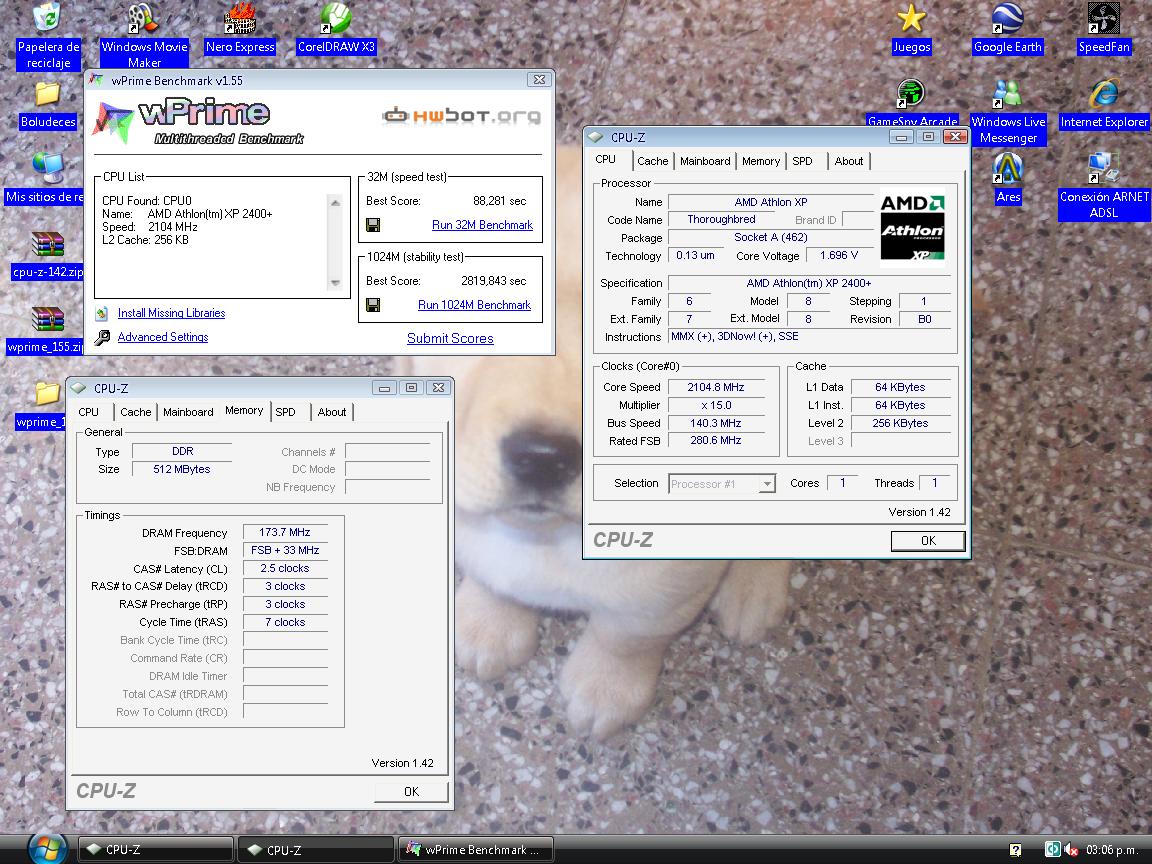This screenshot has width=1152, height=864.
Task: Switch to Memory tab in right CPU-Z window
Action: click(x=760, y=161)
